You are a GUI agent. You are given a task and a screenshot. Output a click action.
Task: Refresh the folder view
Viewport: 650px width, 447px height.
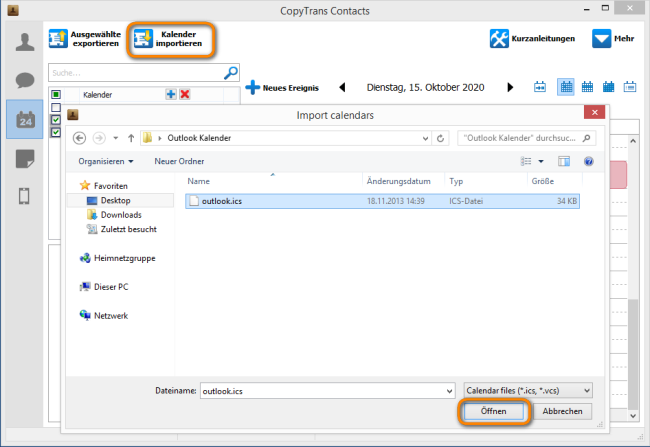[440, 138]
